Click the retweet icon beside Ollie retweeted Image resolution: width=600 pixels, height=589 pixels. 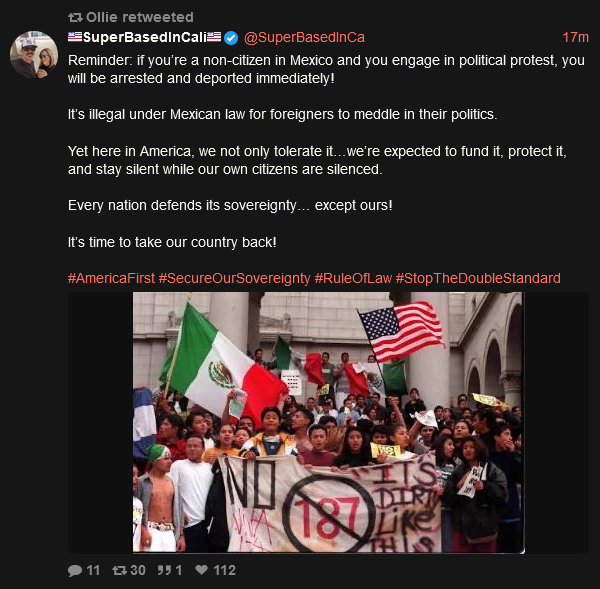[x=75, y=17]
